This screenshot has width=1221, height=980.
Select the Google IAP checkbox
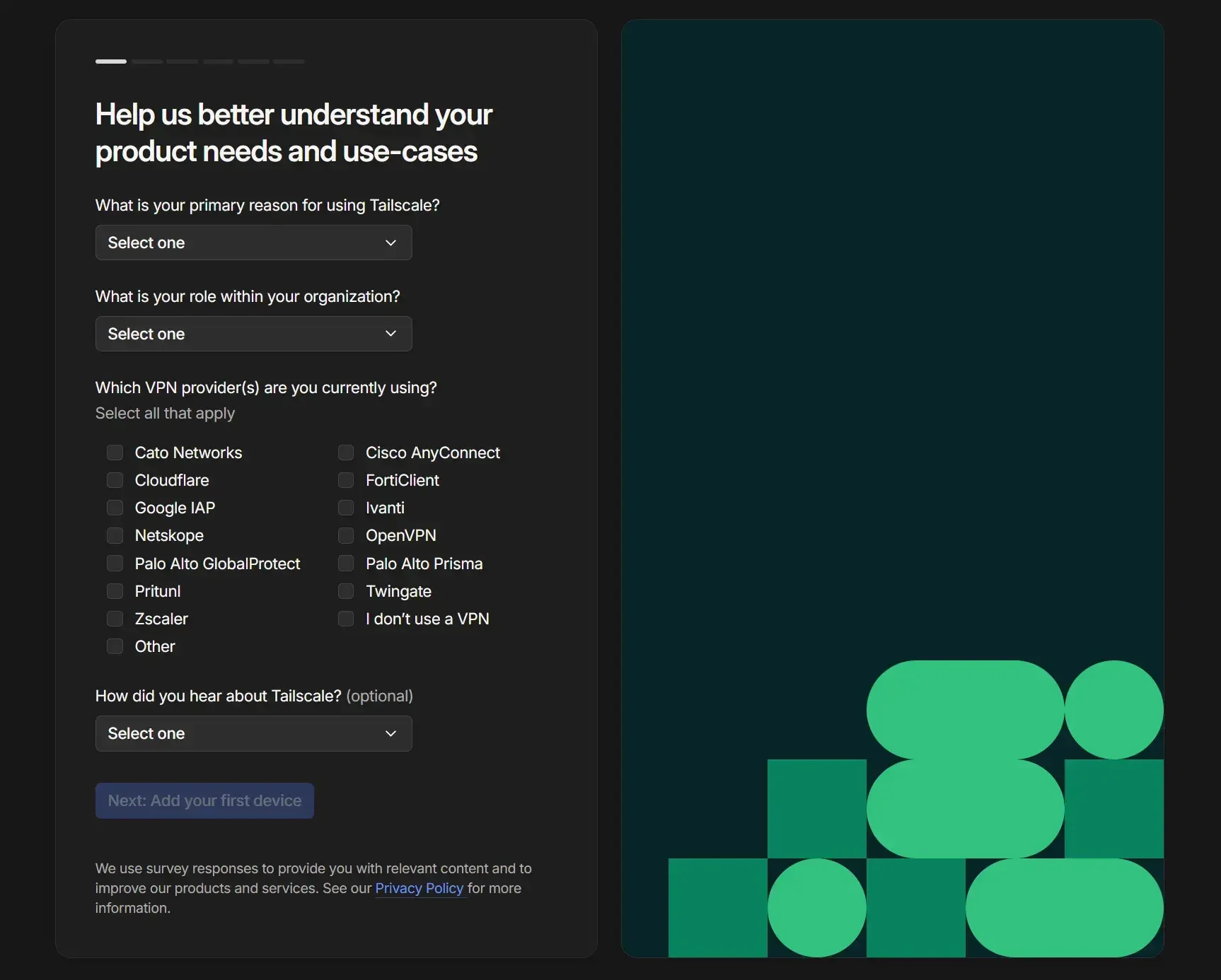click(x=115, y=508)
